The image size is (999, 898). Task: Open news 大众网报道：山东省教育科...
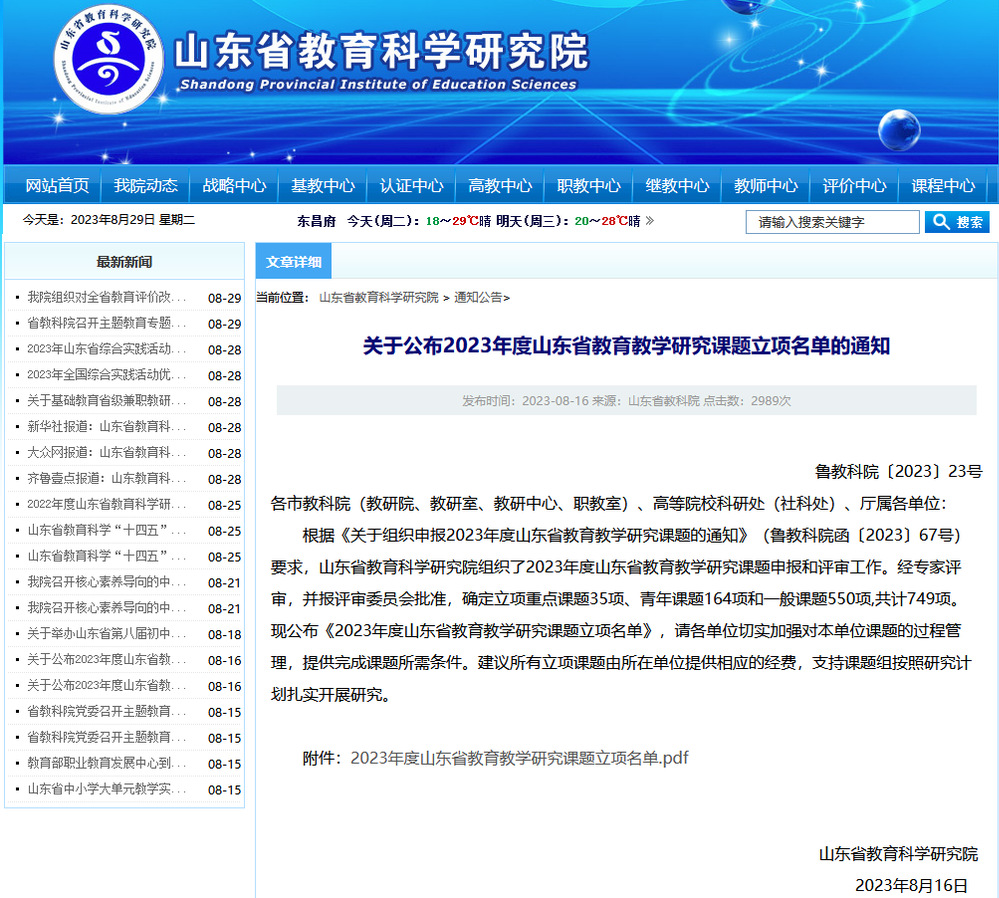tap(107, 453)
